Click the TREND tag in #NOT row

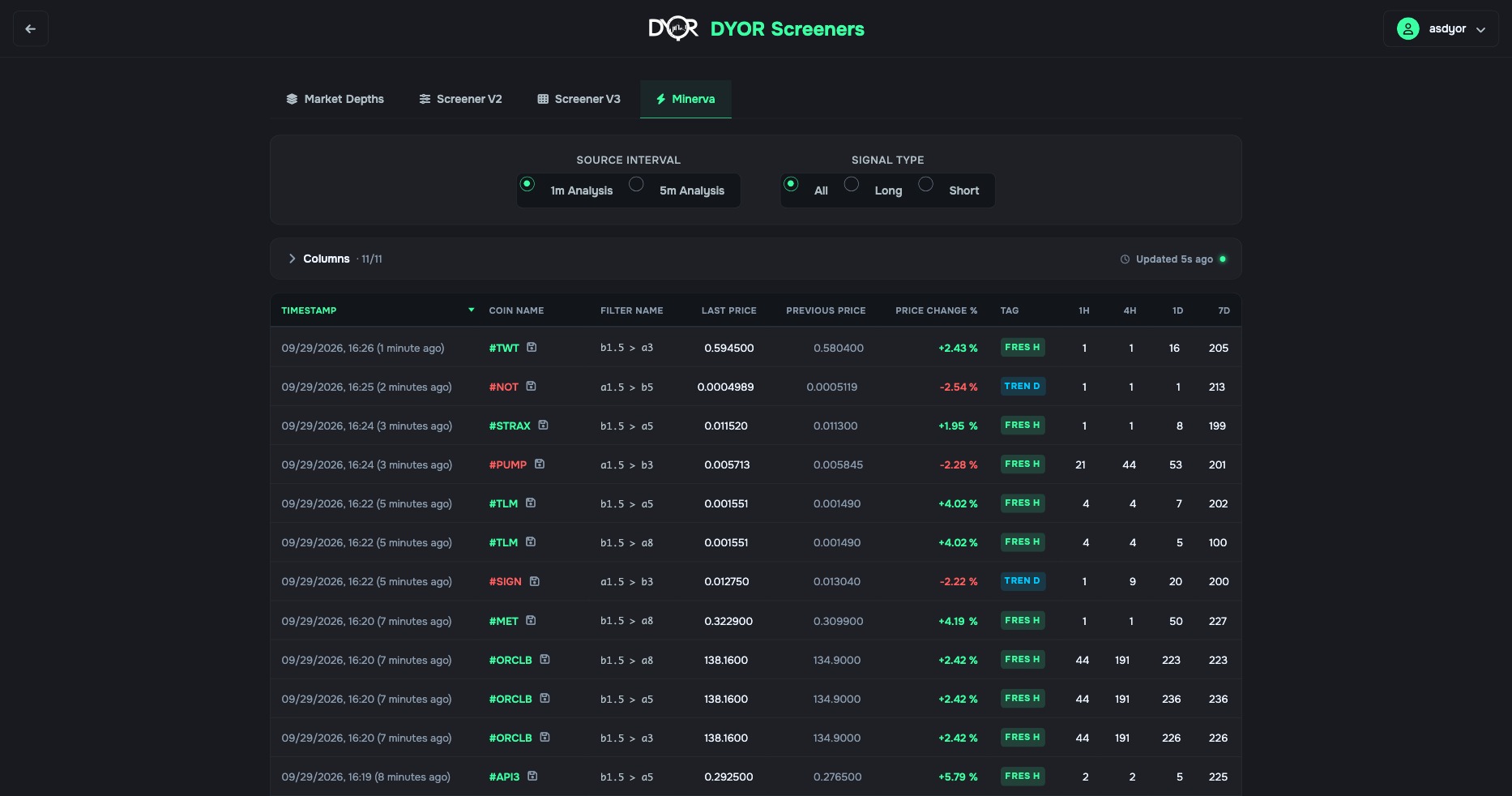point(1023,386)
